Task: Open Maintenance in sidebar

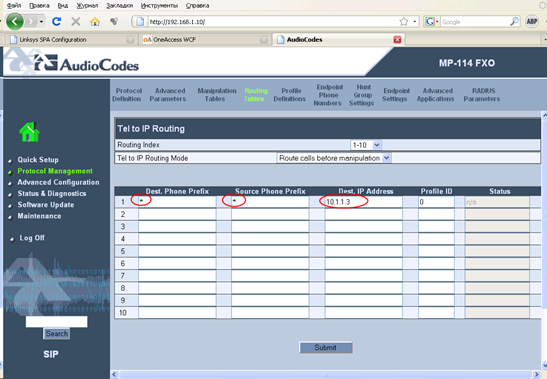Action: [x=39, y=216]
